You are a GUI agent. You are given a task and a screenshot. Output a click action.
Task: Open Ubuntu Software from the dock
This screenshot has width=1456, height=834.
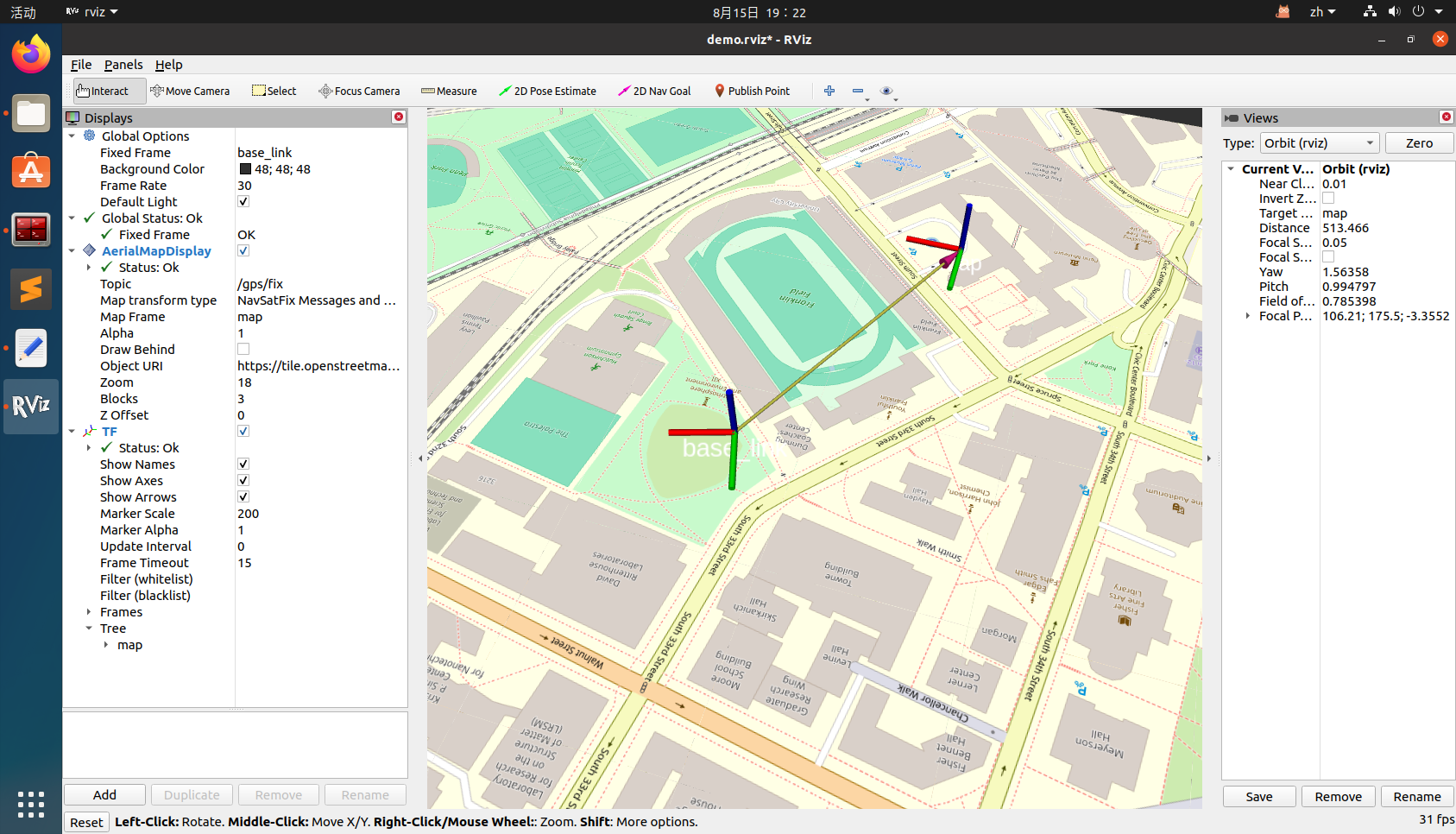tap(31, 171)
